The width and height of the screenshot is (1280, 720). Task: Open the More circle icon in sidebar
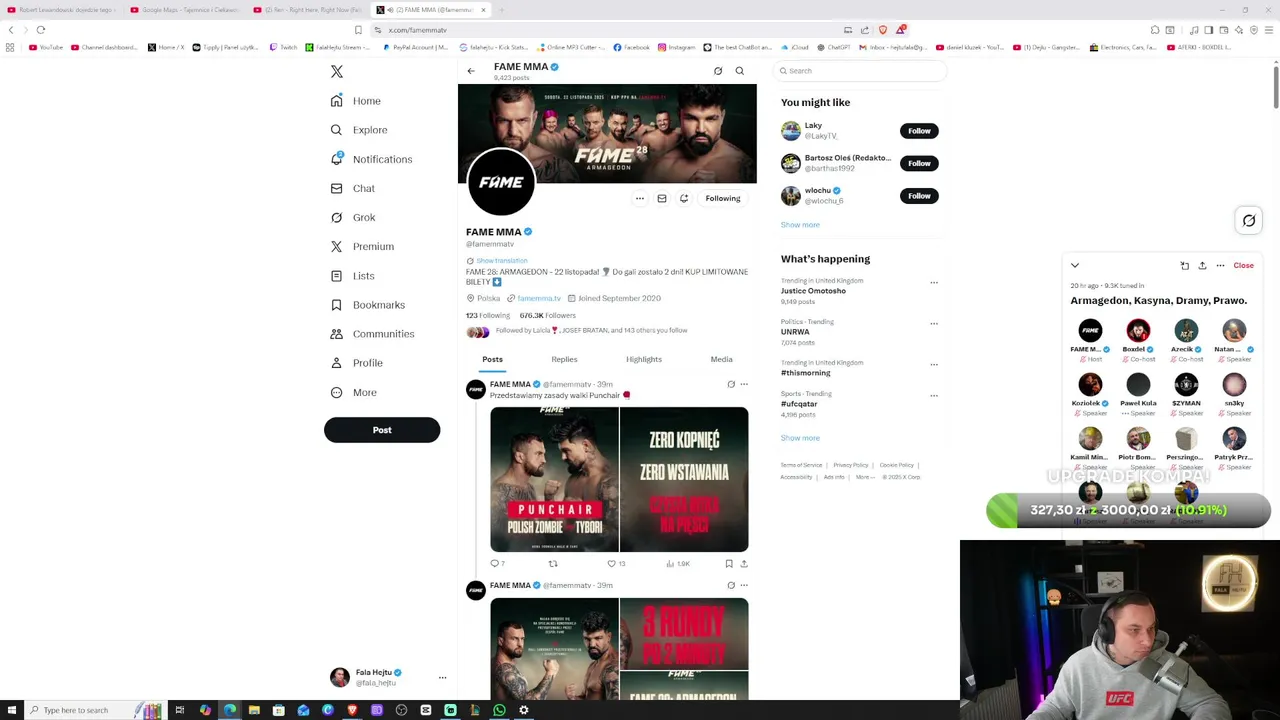[x=337, y=392]
